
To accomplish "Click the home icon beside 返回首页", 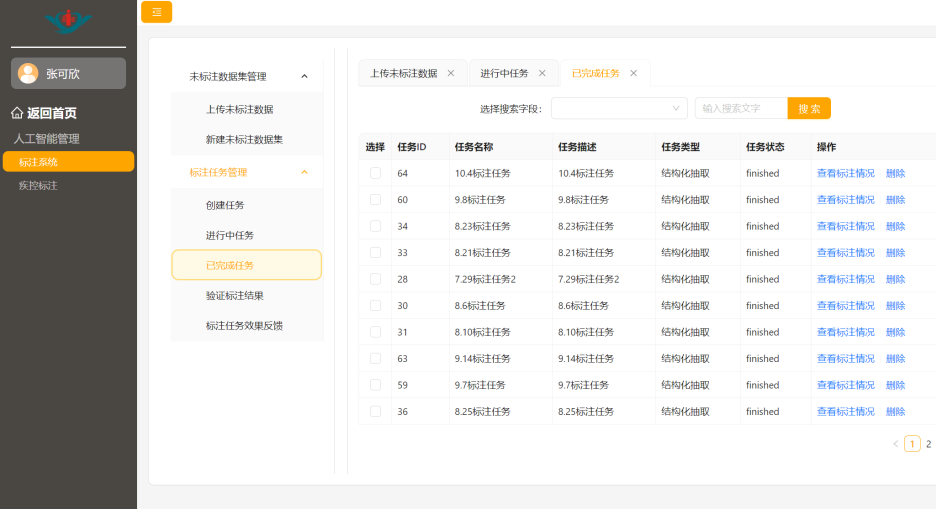I will 17,113.
